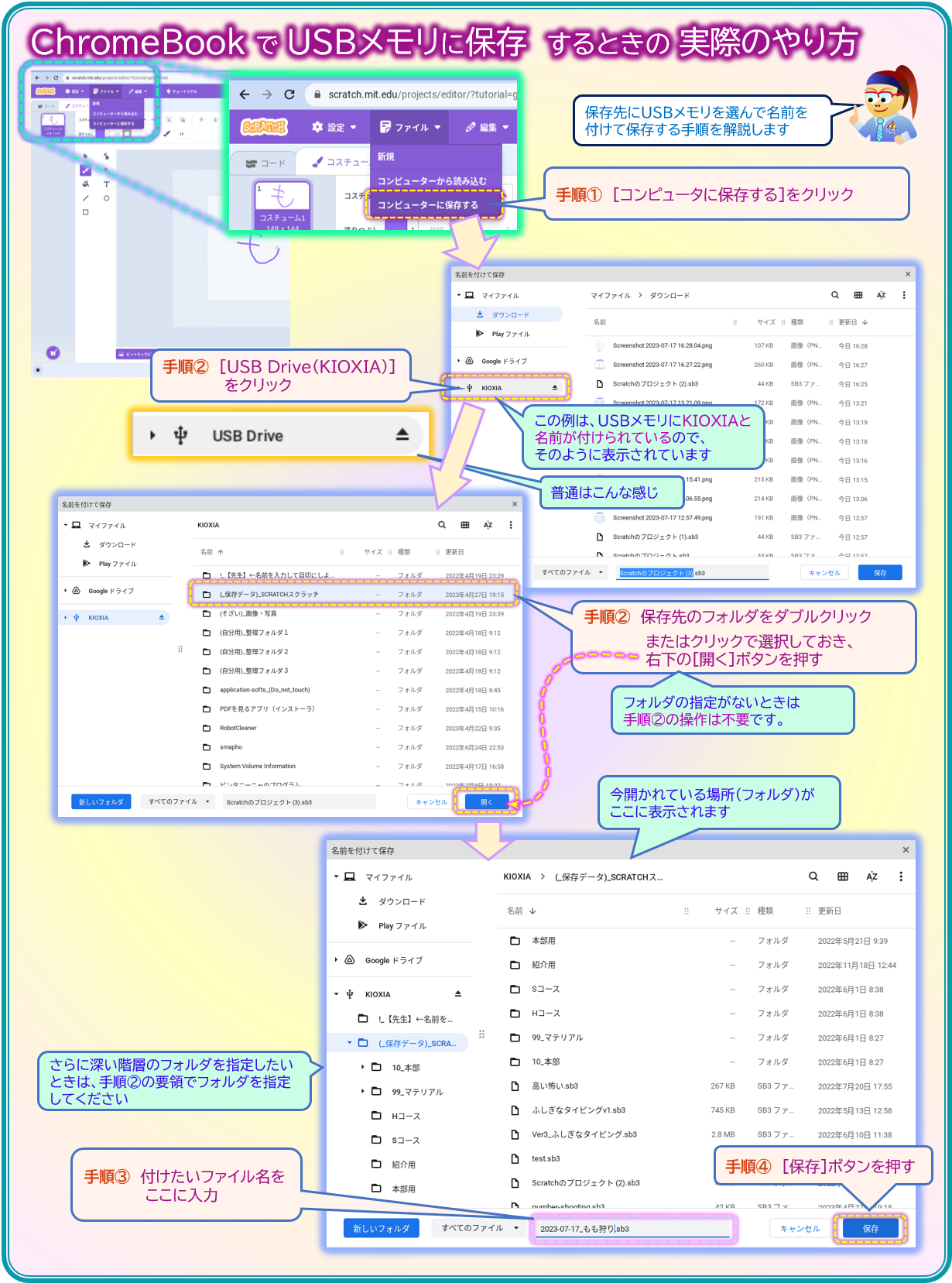Viewport: 952px width, 1283px height.
Task: Select Screenshot 2023-07-17 16.28.04.png file row
Action: tap(751, 345)
